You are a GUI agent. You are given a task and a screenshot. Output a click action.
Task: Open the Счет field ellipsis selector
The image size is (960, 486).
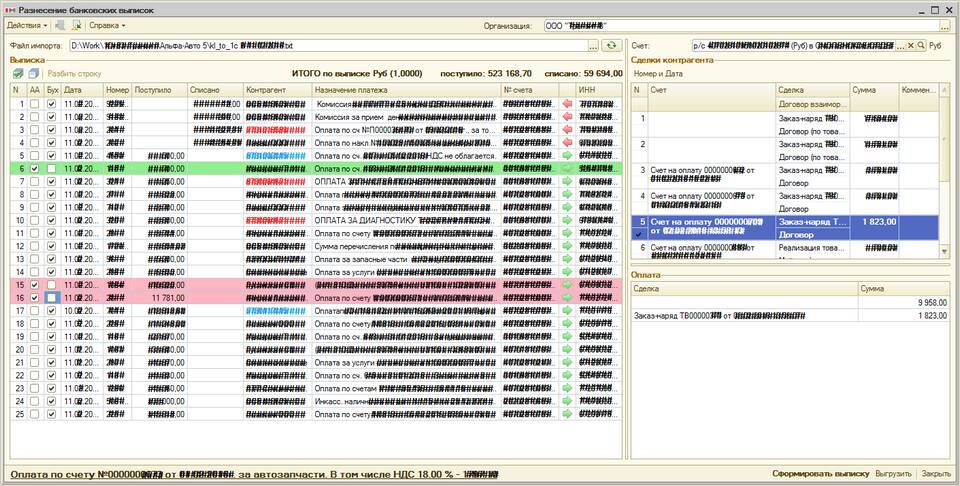point(900,46)
